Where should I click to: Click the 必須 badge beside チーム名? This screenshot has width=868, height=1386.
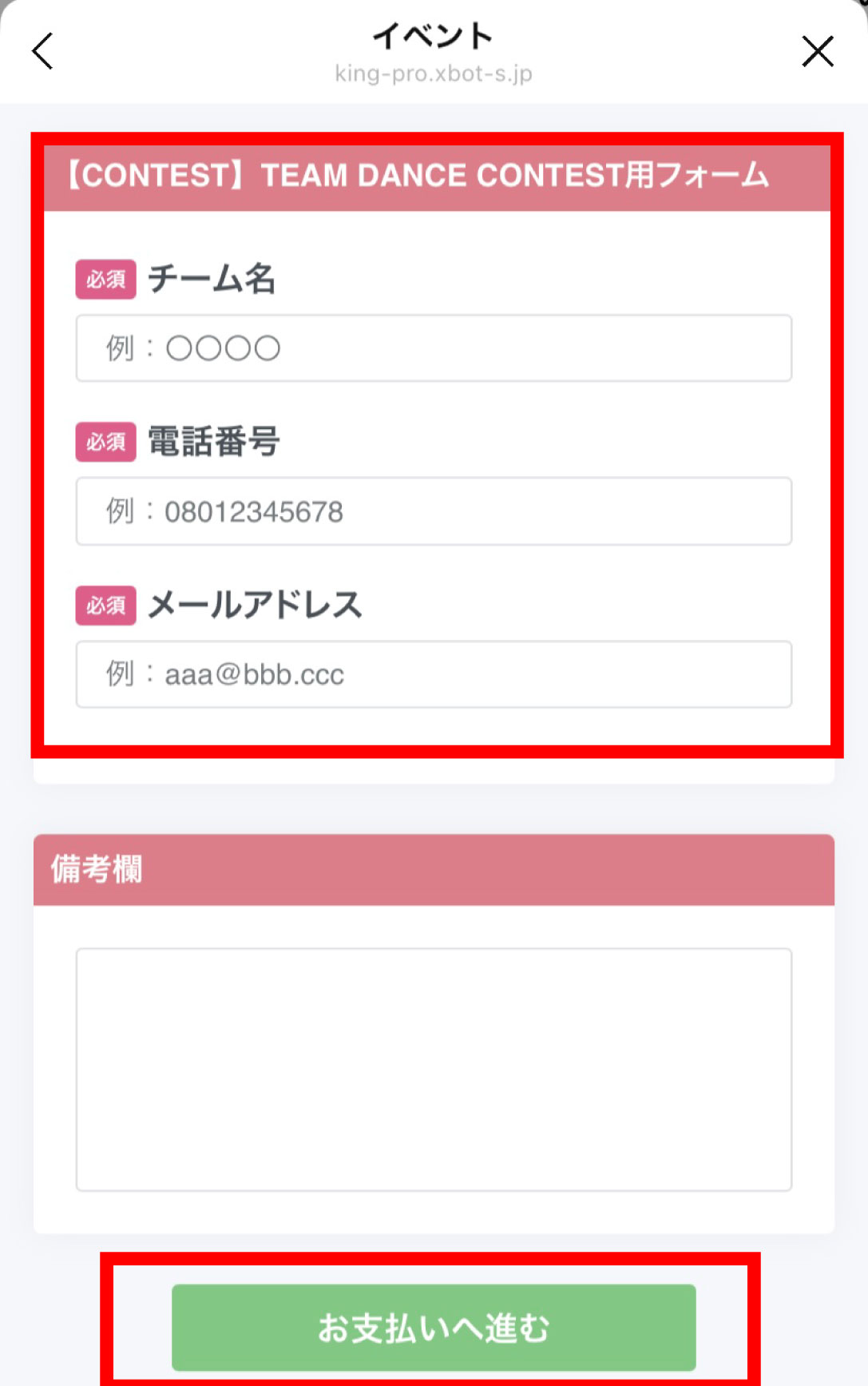tap(105, 280)
